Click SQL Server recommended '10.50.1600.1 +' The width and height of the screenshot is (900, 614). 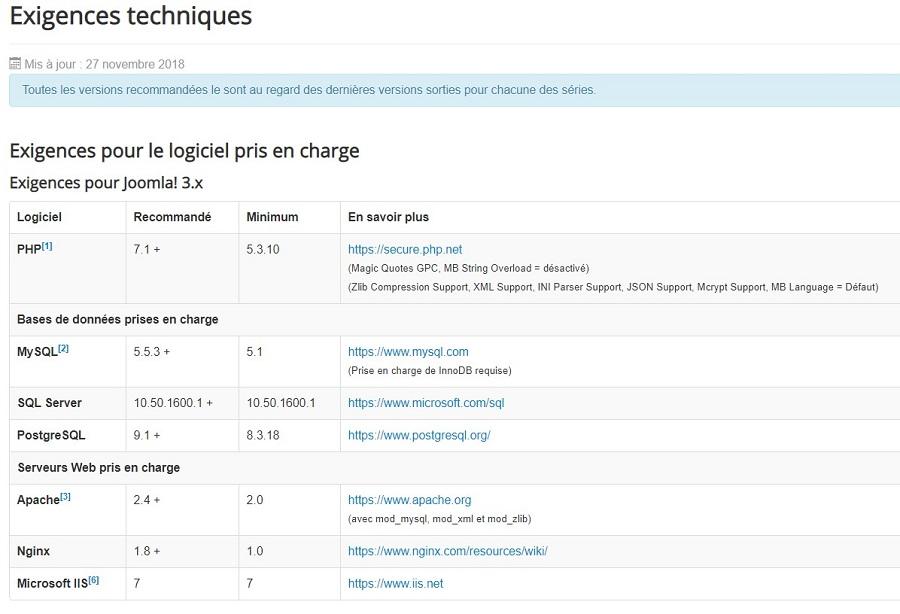point(173,403)
